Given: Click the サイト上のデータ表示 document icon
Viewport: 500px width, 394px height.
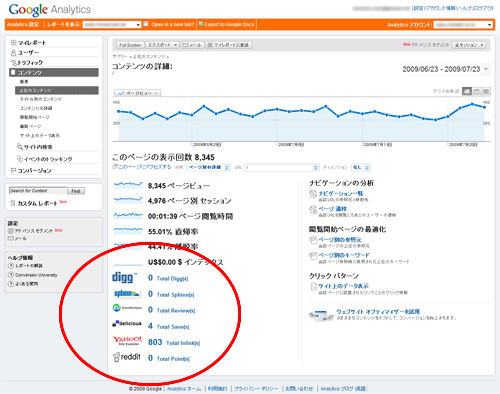Looking at the screenshot, I should [313, 286].
